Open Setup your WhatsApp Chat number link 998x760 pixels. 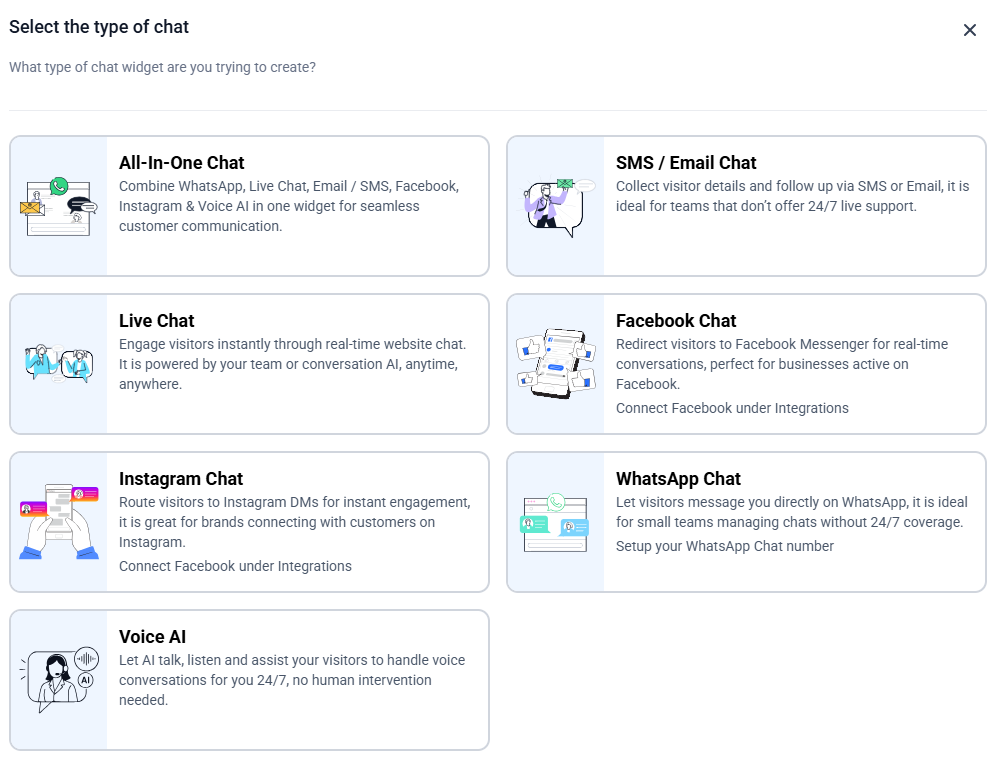point(724,546)
